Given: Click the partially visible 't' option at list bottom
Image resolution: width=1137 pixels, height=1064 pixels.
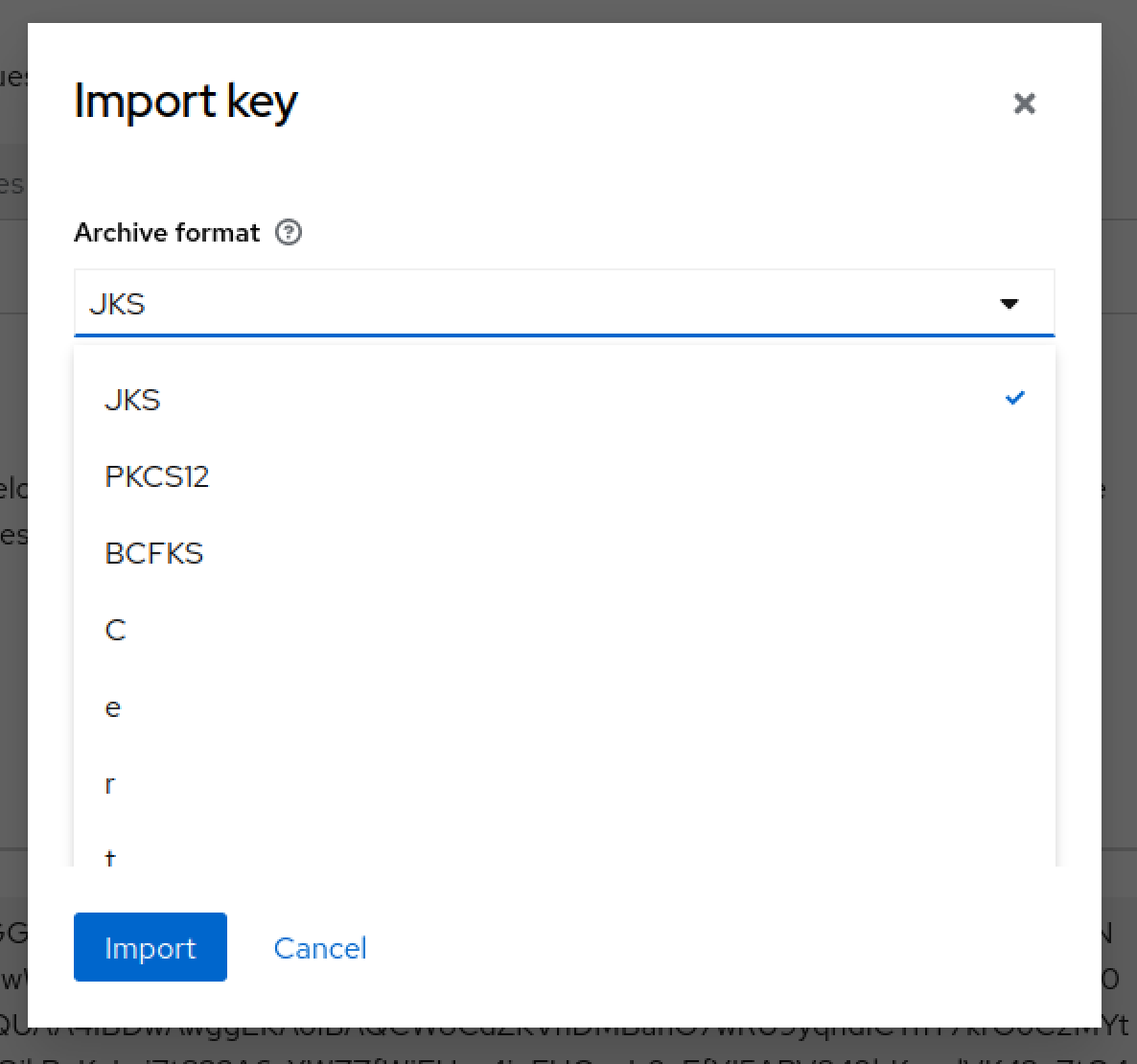Looking at the screenshot, I should click(110, 858).
